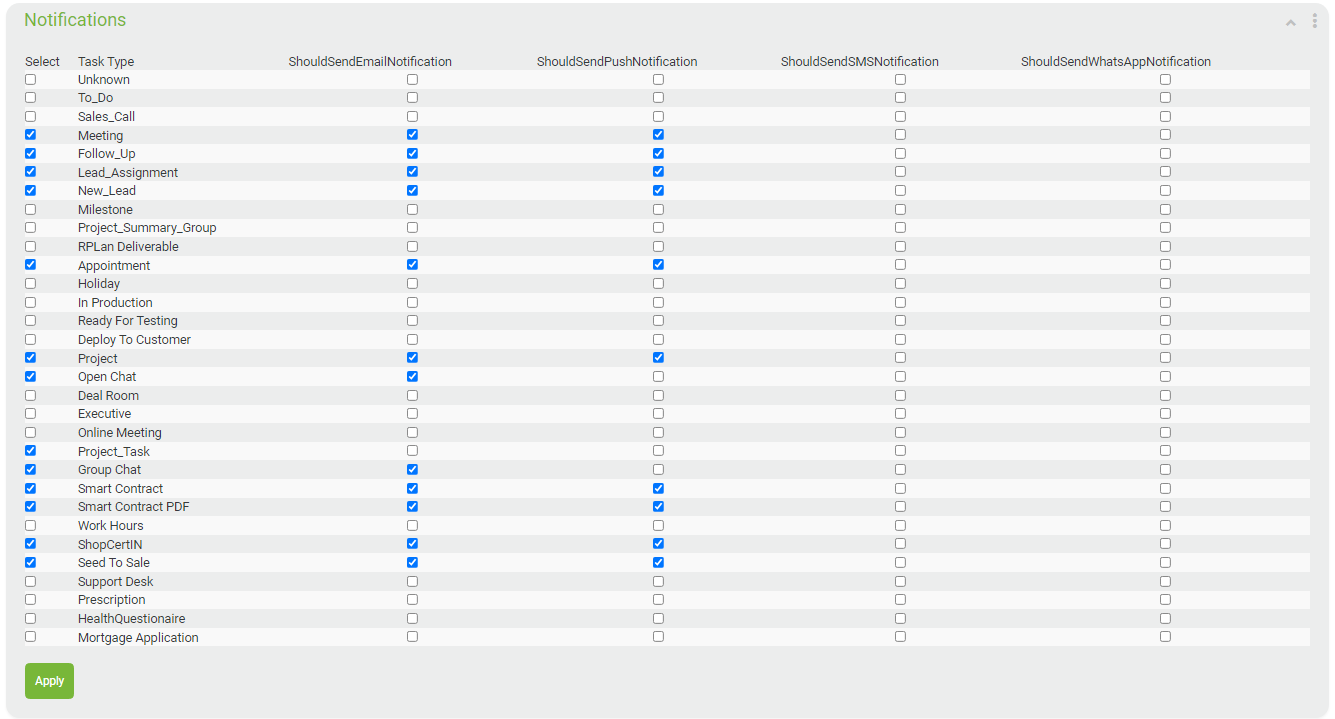
Task: Enable email notification for Ready For Testing
Action: point(412,321)
